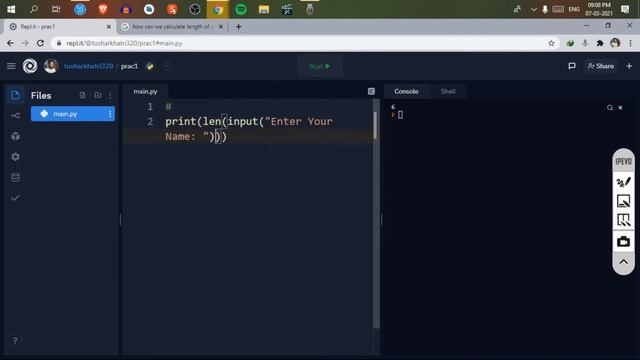Open the help question mark icon
Image resolution: width=640 pixels, height=360 pixels.
[x=15, y=340]
